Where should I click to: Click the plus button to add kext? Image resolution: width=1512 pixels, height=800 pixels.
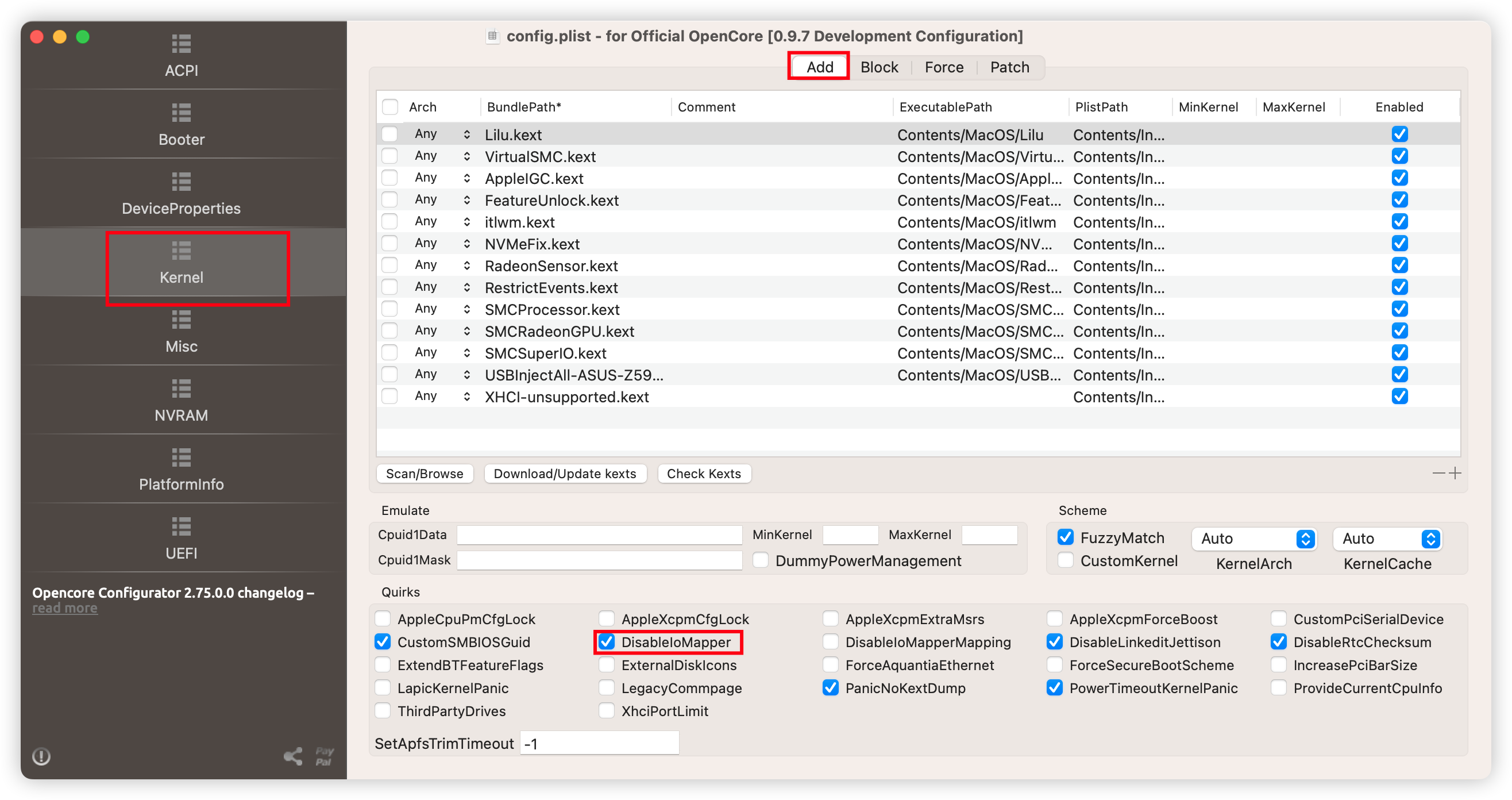pos(1455,473)
